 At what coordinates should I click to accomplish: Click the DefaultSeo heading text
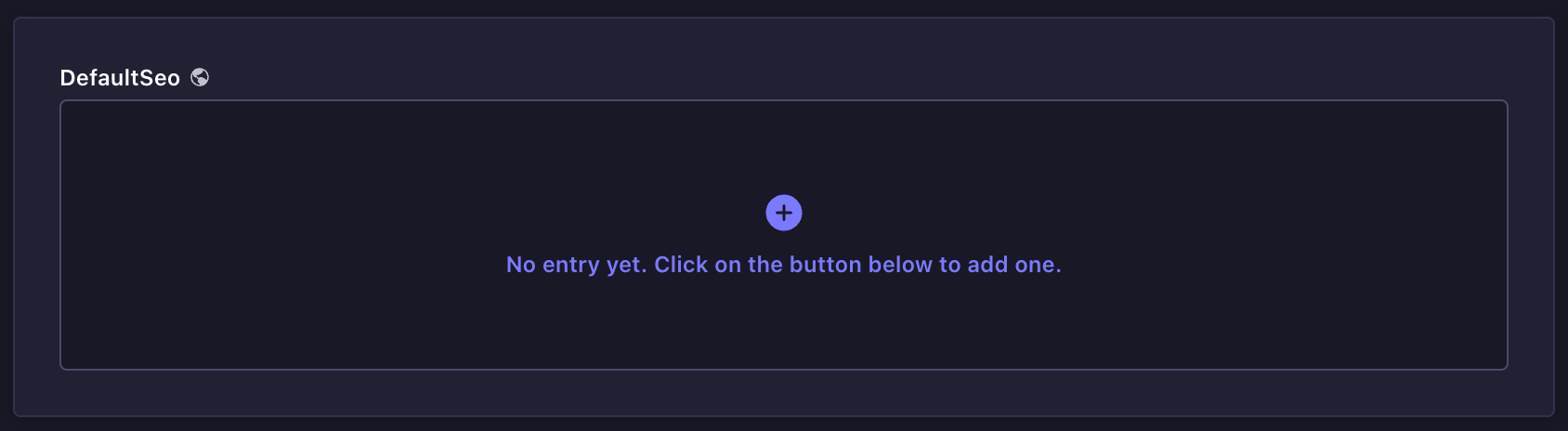[x=120, y=78]
